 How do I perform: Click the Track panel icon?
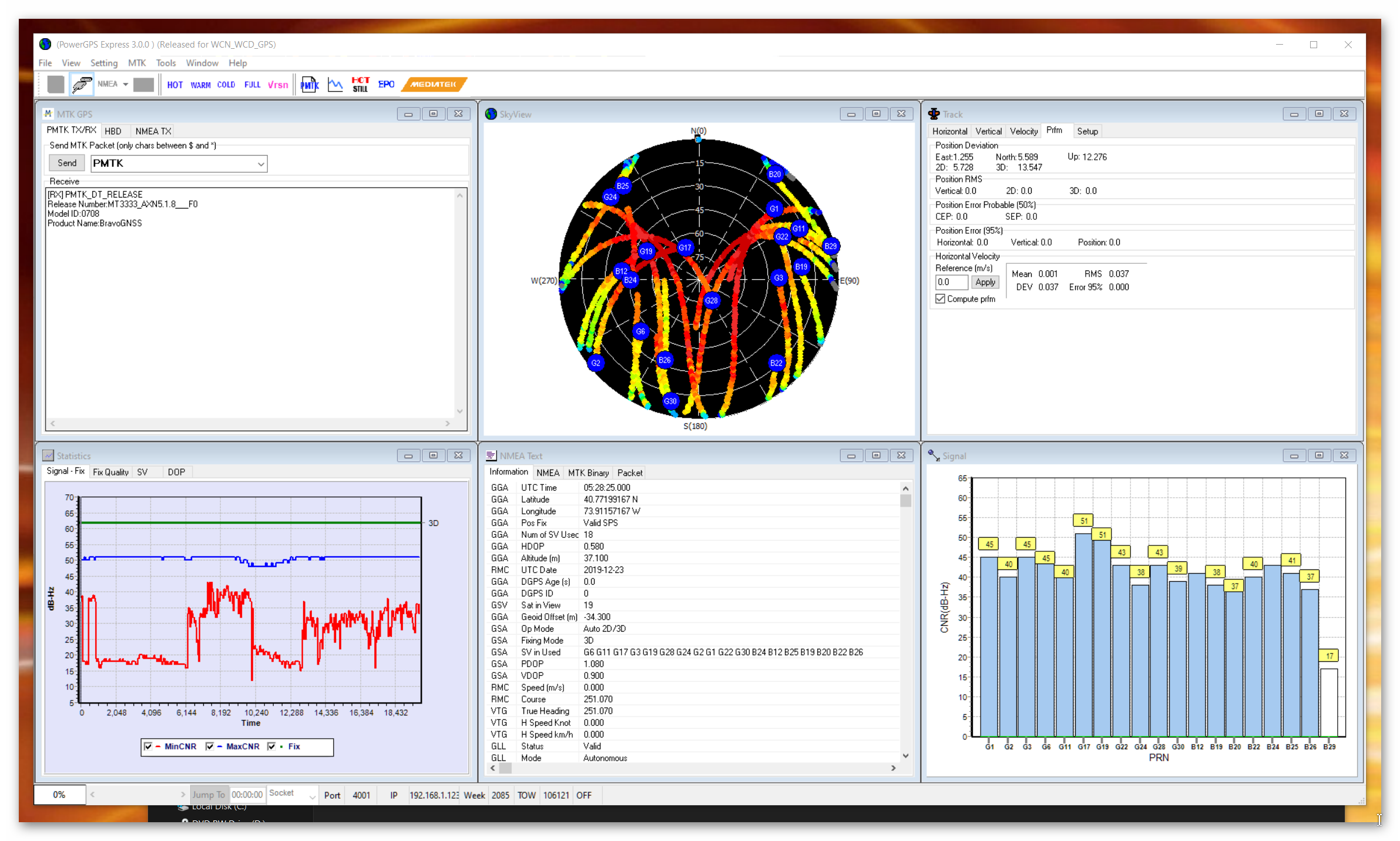pos(934,113)
